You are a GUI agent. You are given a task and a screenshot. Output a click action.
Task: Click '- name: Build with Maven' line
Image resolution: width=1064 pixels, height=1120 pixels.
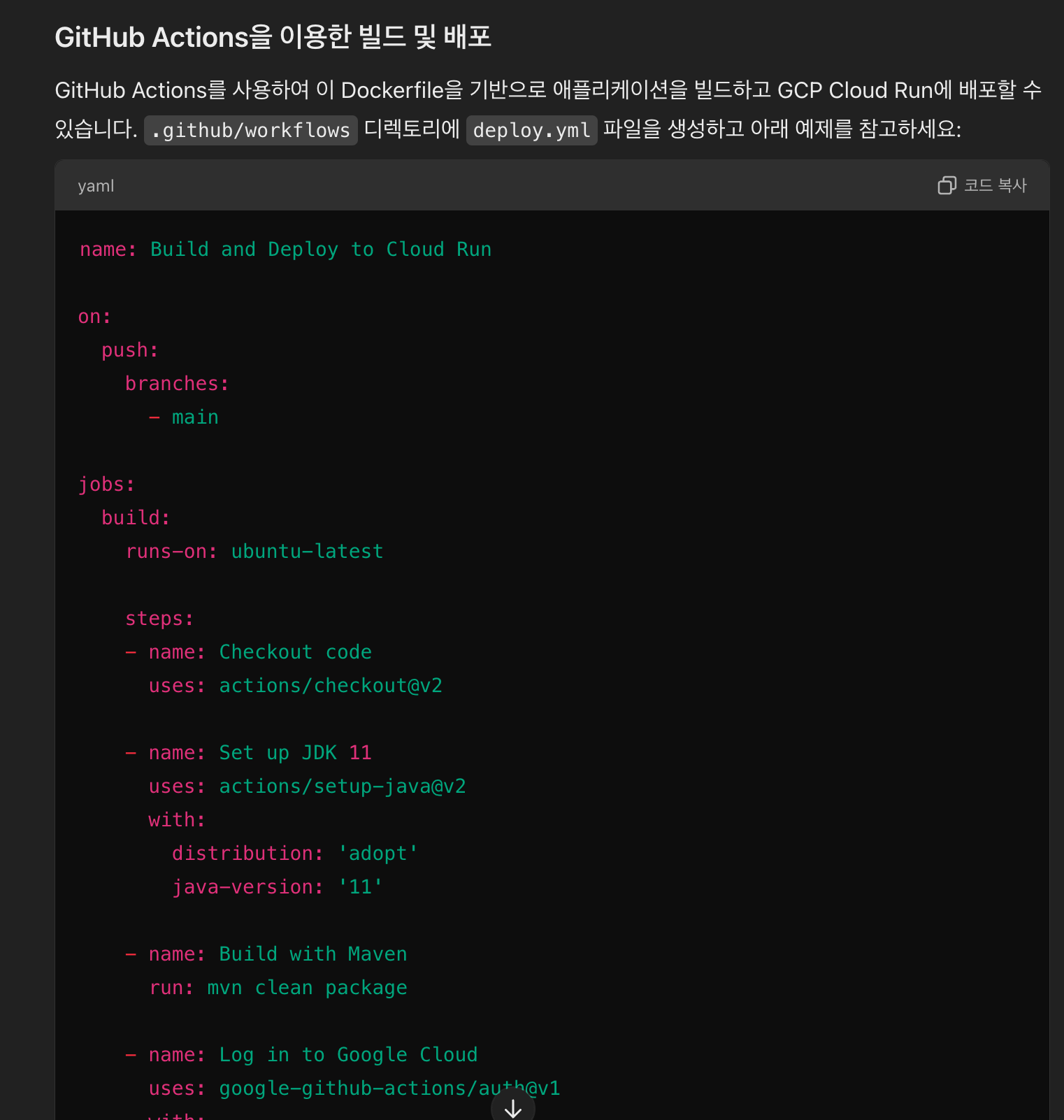(266, 954)
